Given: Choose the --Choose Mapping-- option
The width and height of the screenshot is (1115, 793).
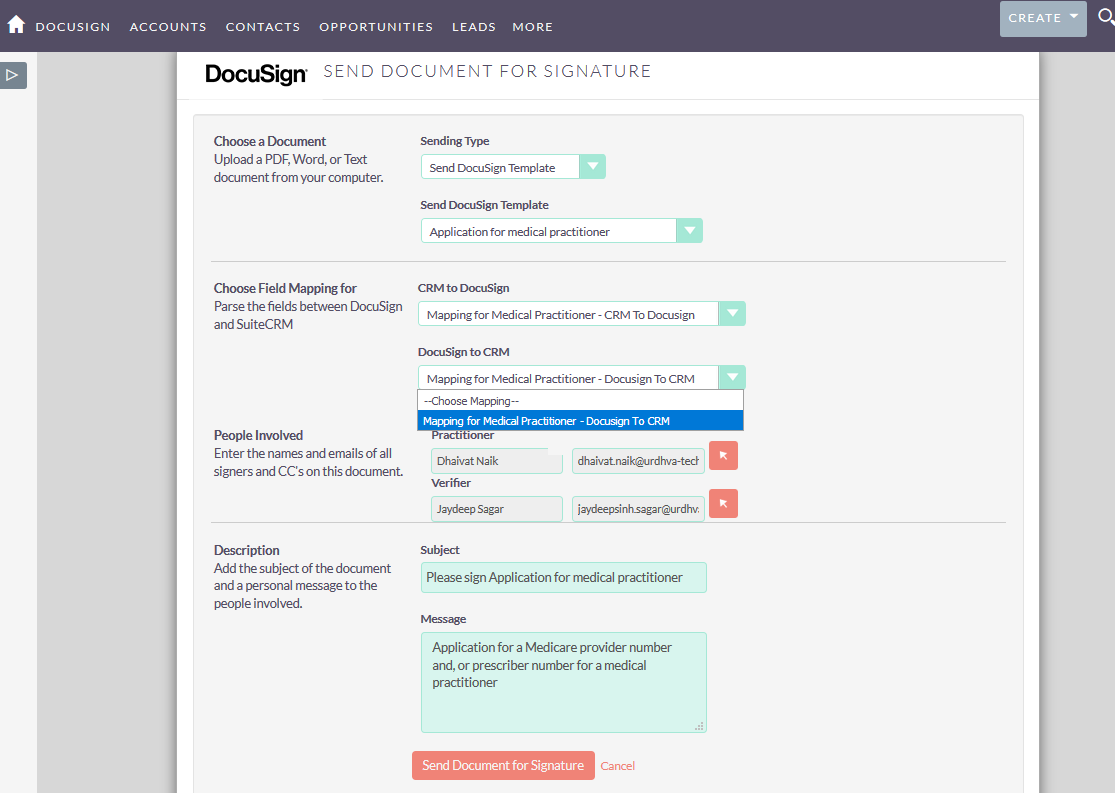Looking at the screenshot, I should 580,401.
